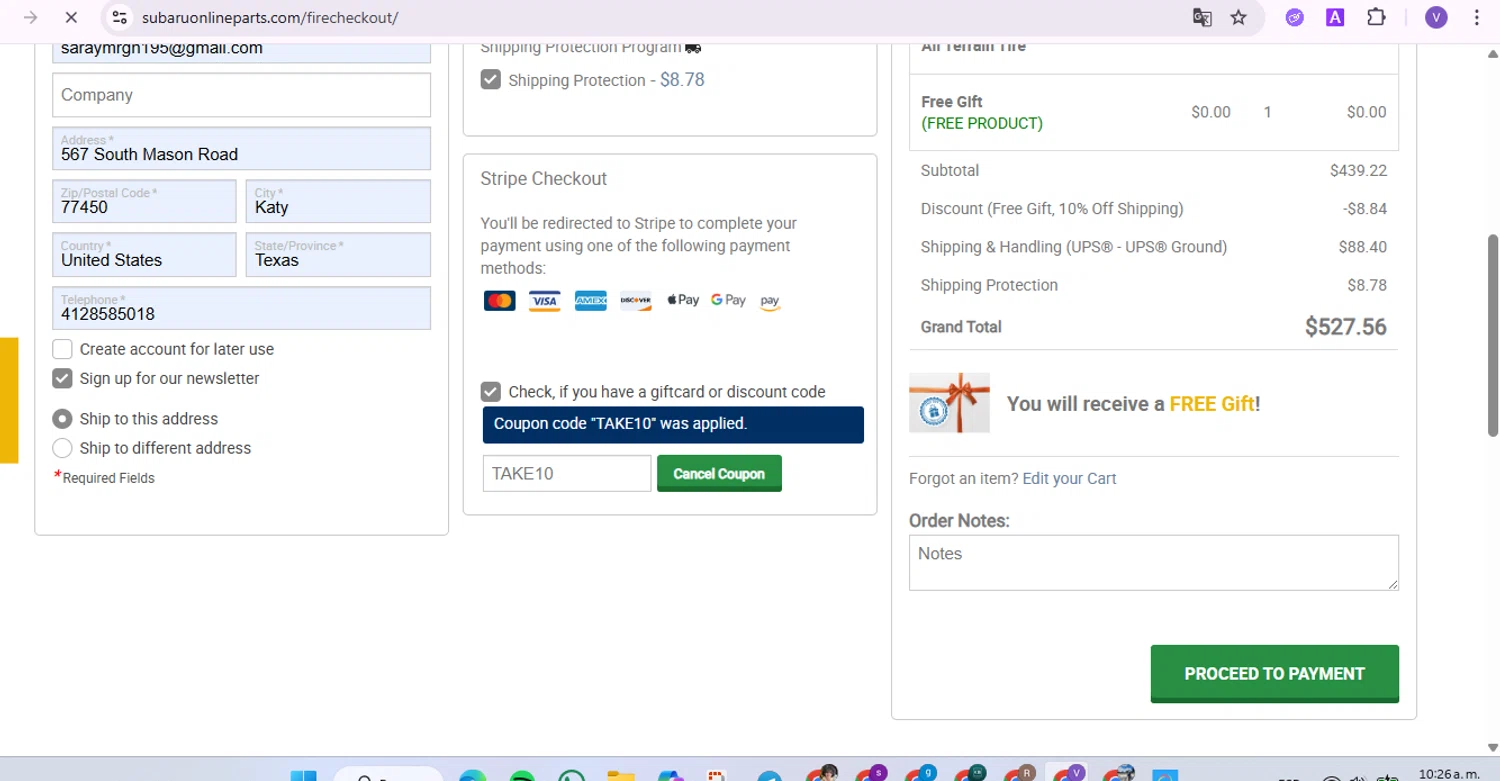Viewport: 1500px width, 781px height.
Task: Open the Extensions puzzle menu
Action: tap(1376, 18)
